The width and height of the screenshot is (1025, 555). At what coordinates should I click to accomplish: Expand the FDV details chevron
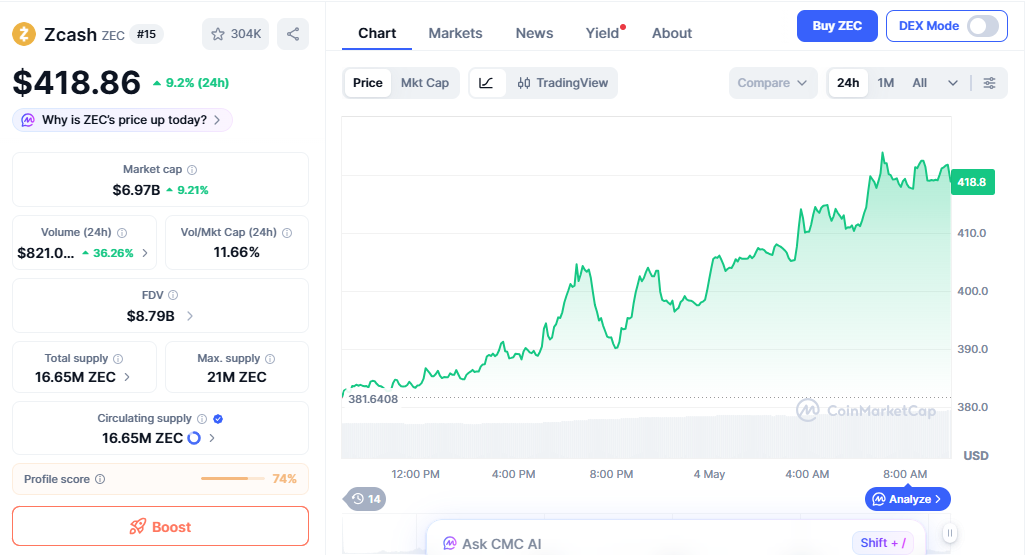[190, 316]
